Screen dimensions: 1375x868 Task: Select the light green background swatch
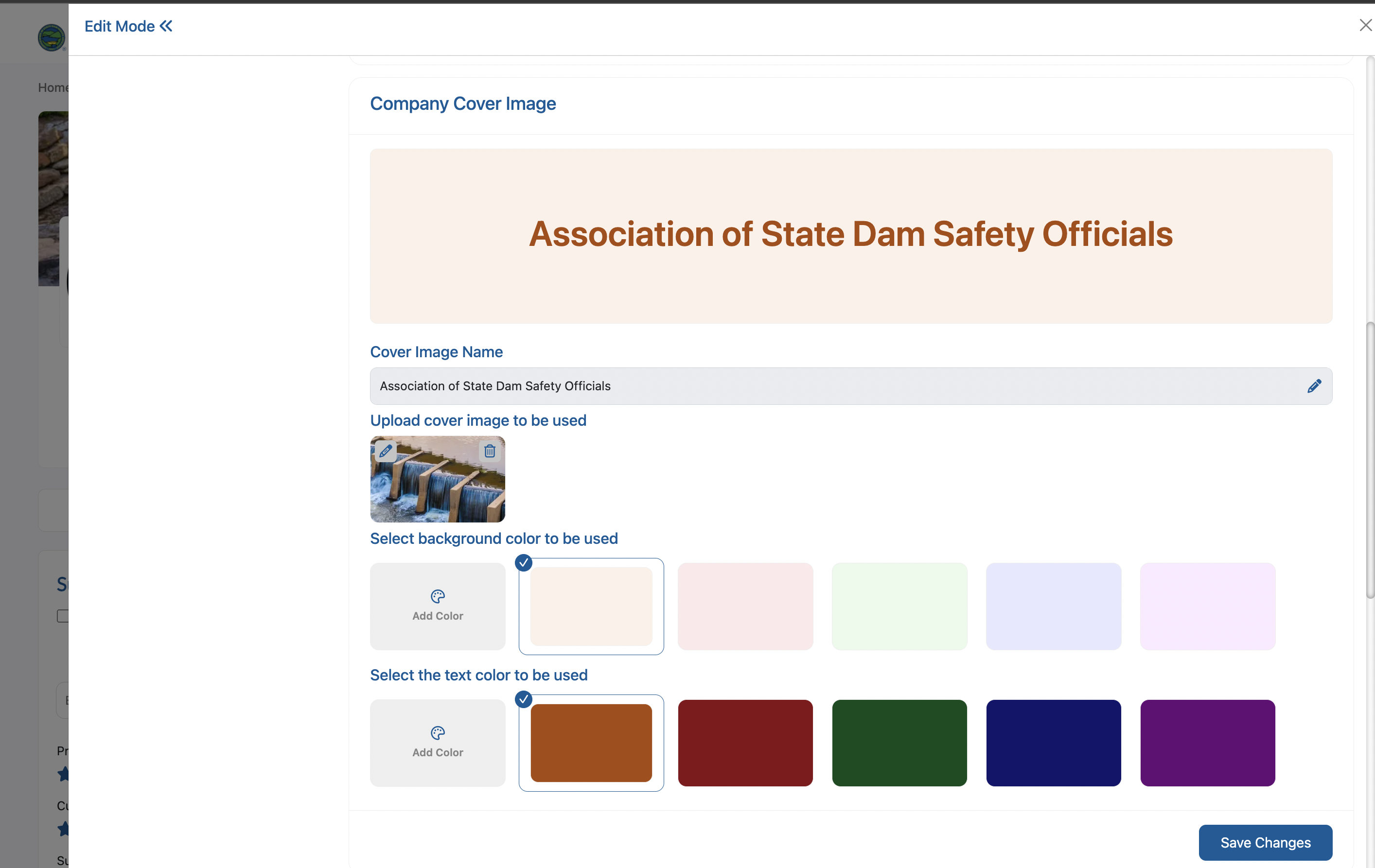point(899,606)
